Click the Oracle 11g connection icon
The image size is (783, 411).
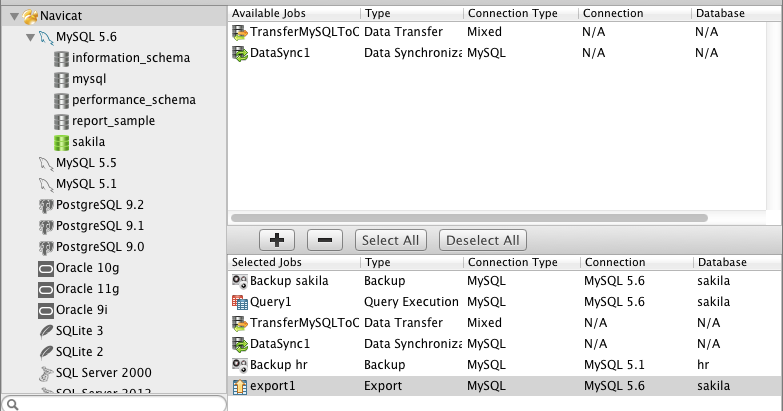point(46,290)
